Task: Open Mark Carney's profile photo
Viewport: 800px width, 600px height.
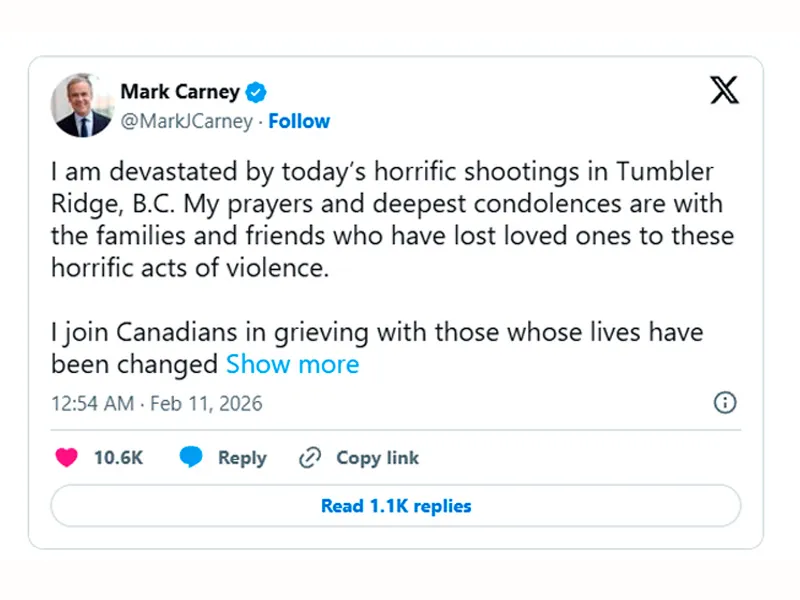Action: click(83, 105)
